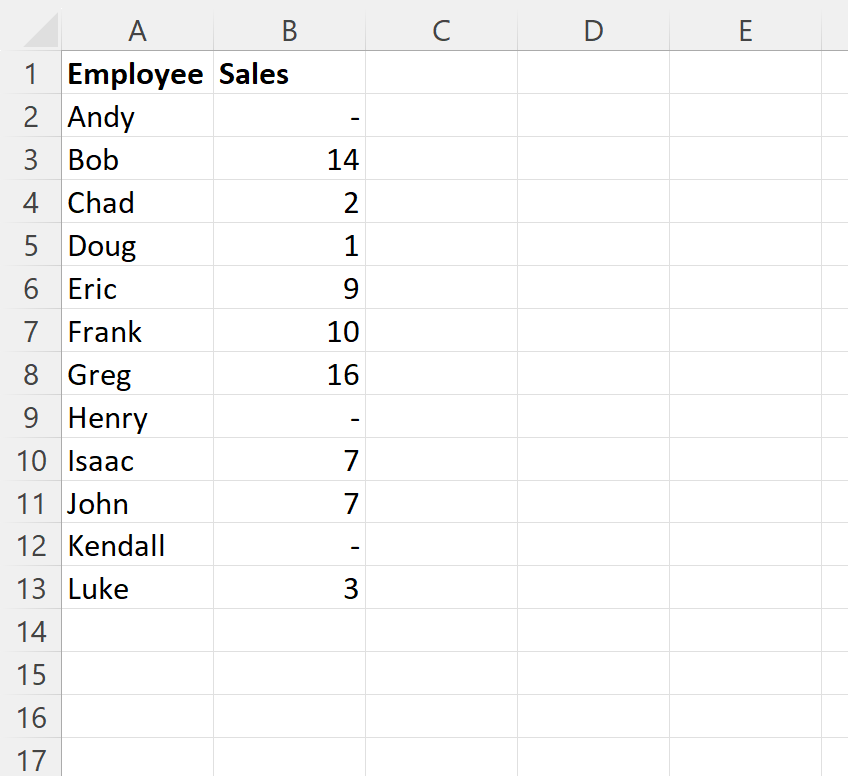848x776 pixels.
Task: Click column E header
Action: coord(745,31)
